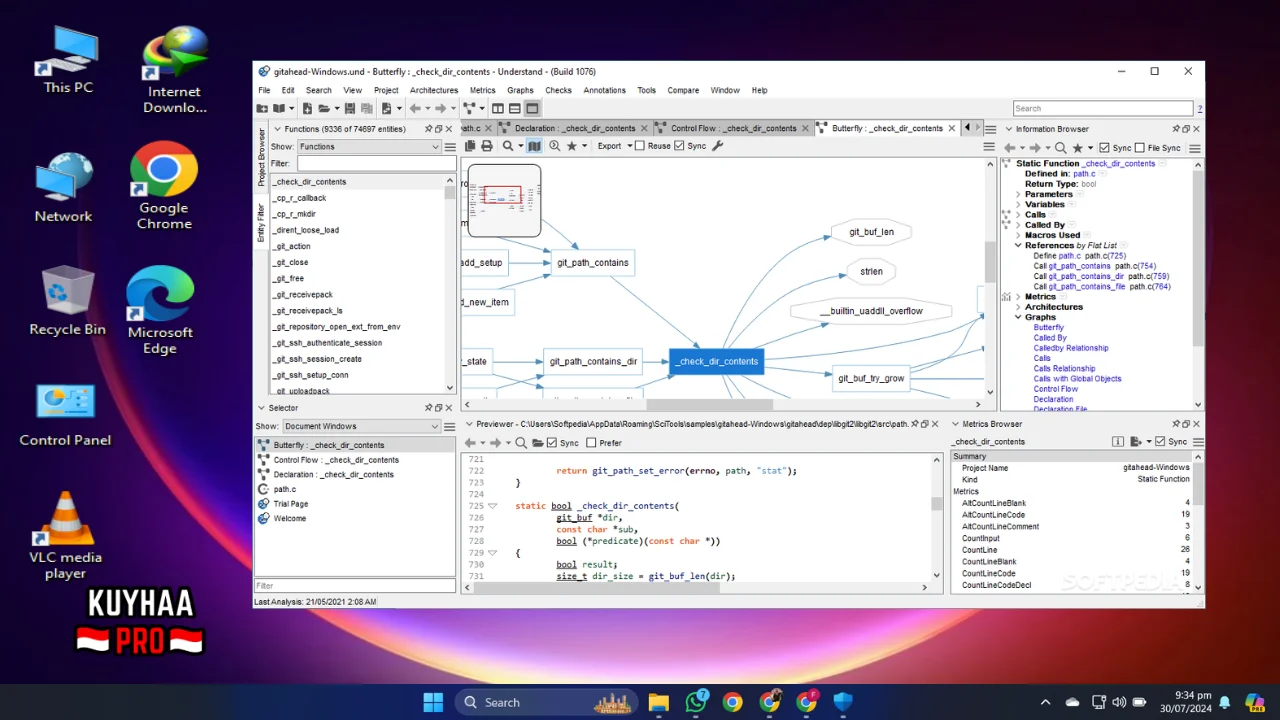The height and width of the screenshot is (720, 1280).
Task: Select _git_receivepack in Functions list
Action: 304,295
